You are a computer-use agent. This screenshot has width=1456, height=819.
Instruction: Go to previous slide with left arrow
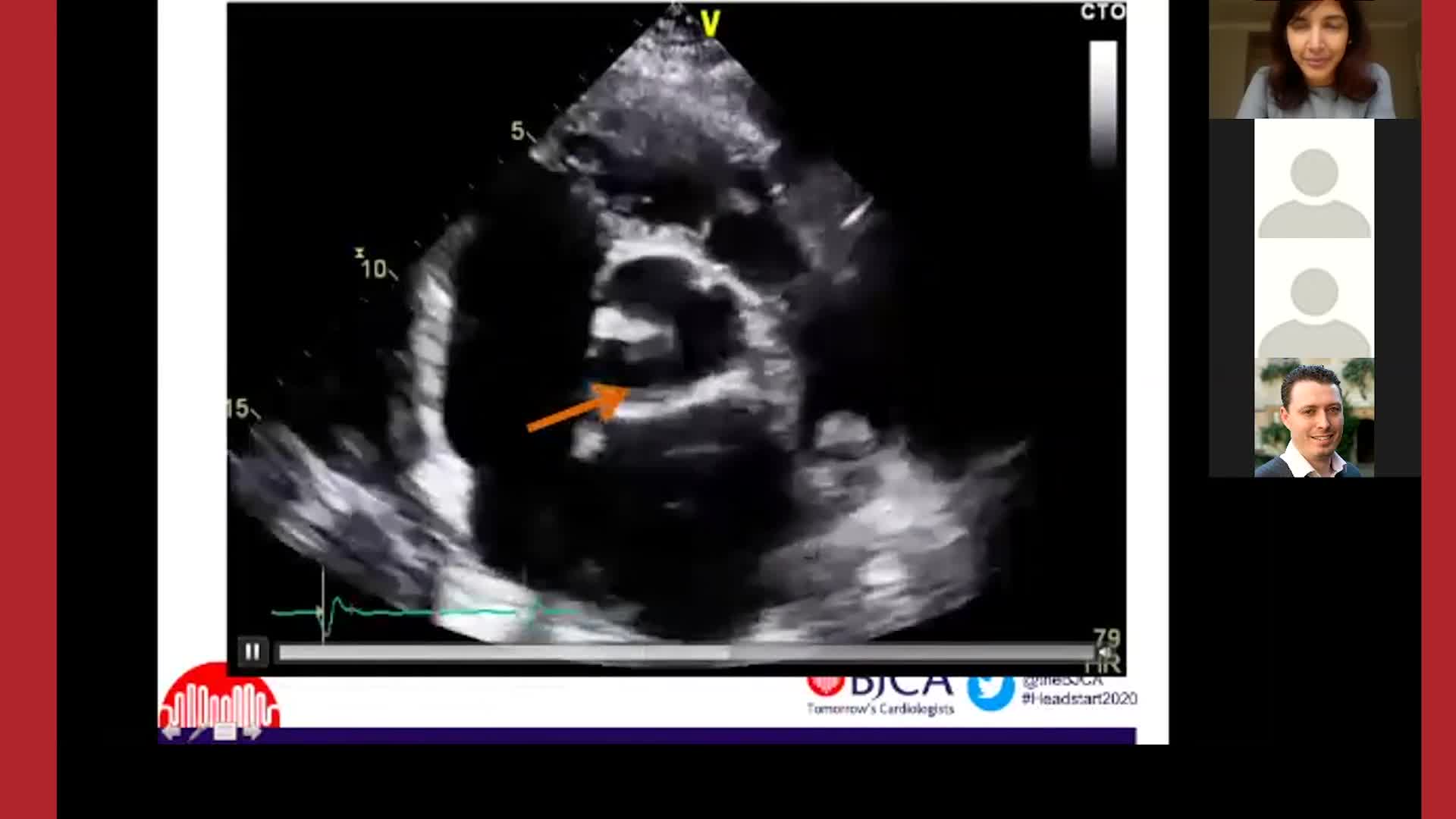click(171, 732)
